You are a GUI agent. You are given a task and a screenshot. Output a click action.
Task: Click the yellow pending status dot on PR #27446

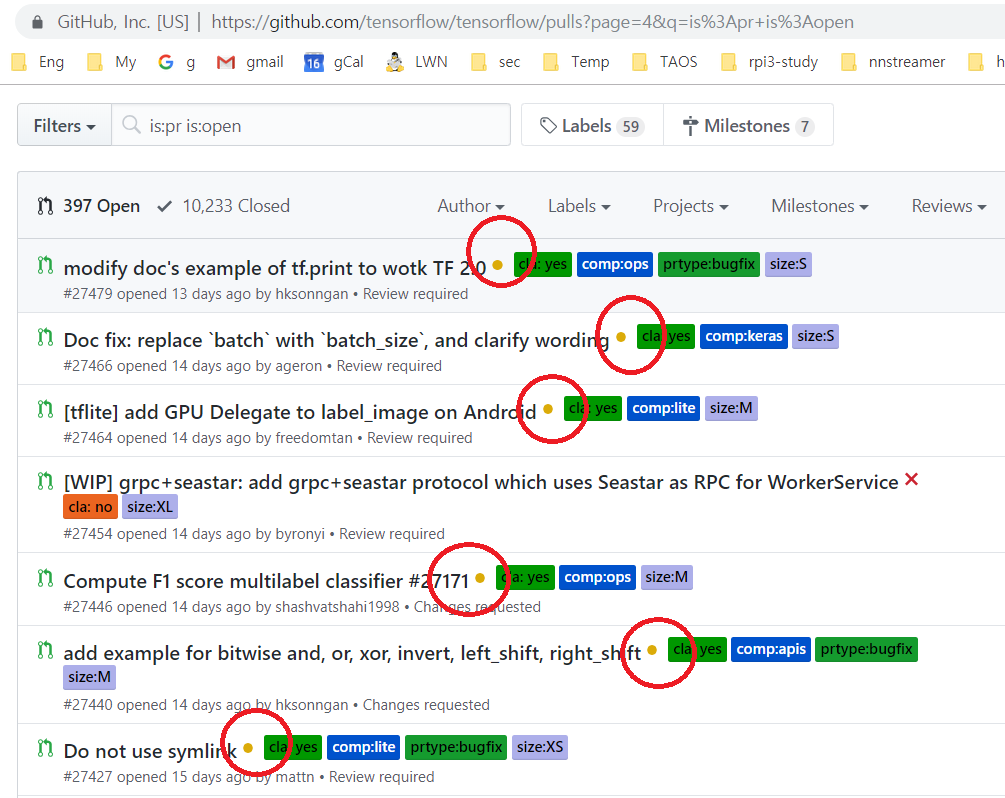[x=480, y=578]
